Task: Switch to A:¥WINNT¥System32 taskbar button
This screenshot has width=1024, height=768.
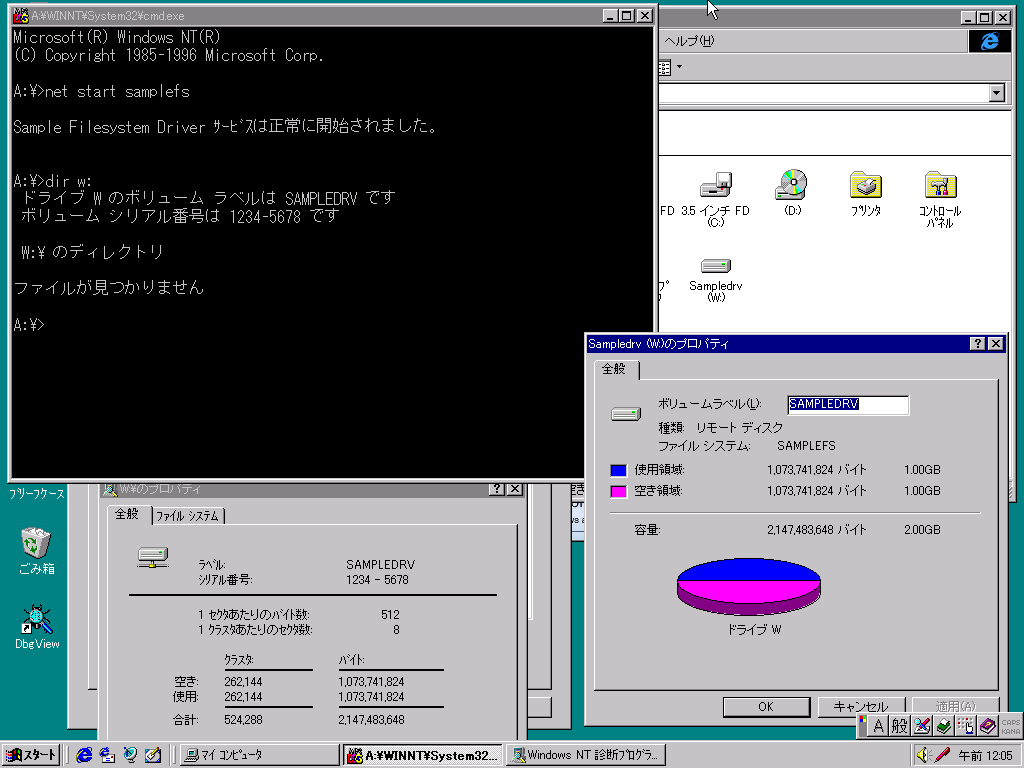Action: click(x=423, y=755)
